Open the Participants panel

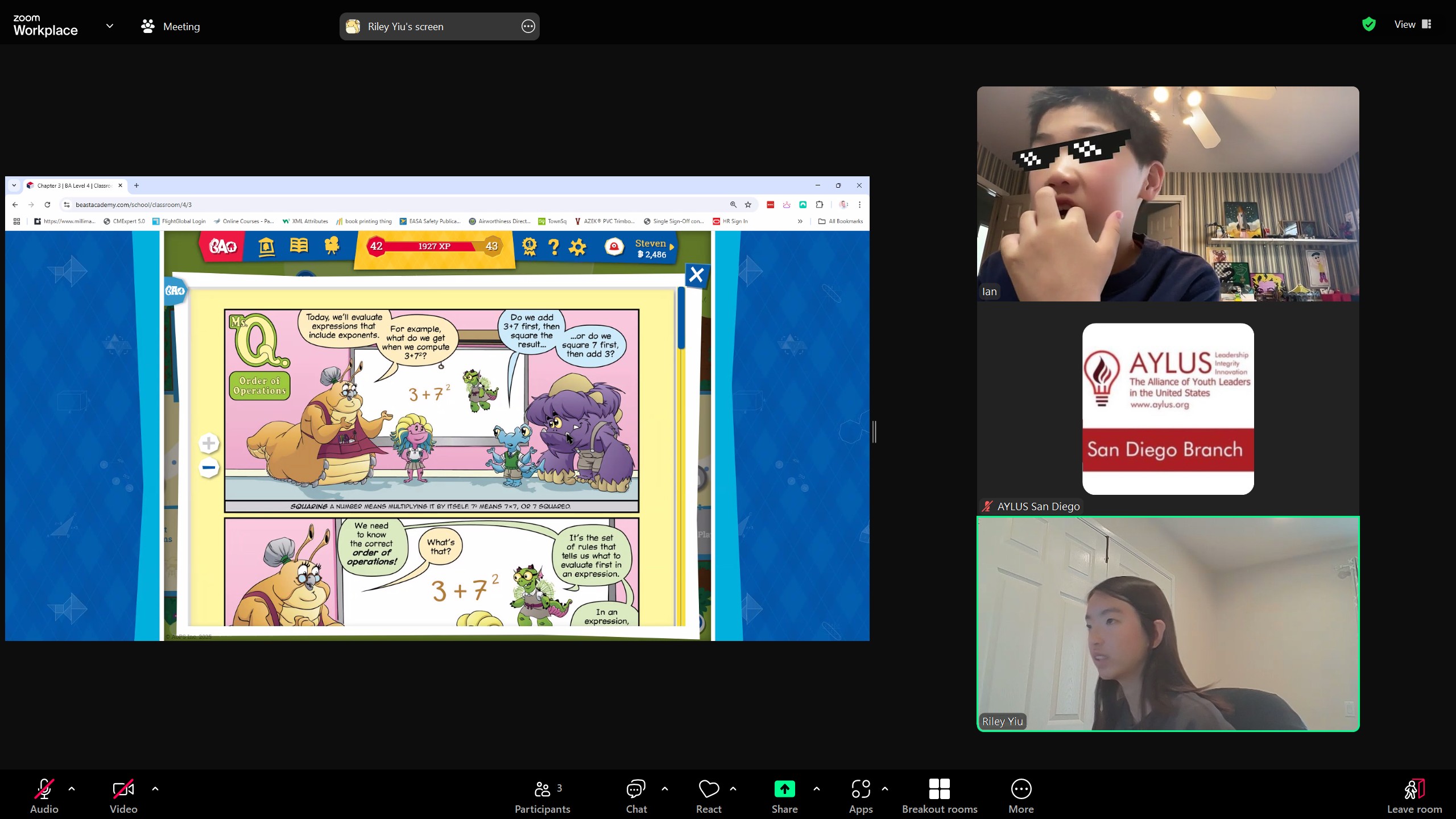tap(542, 795)
